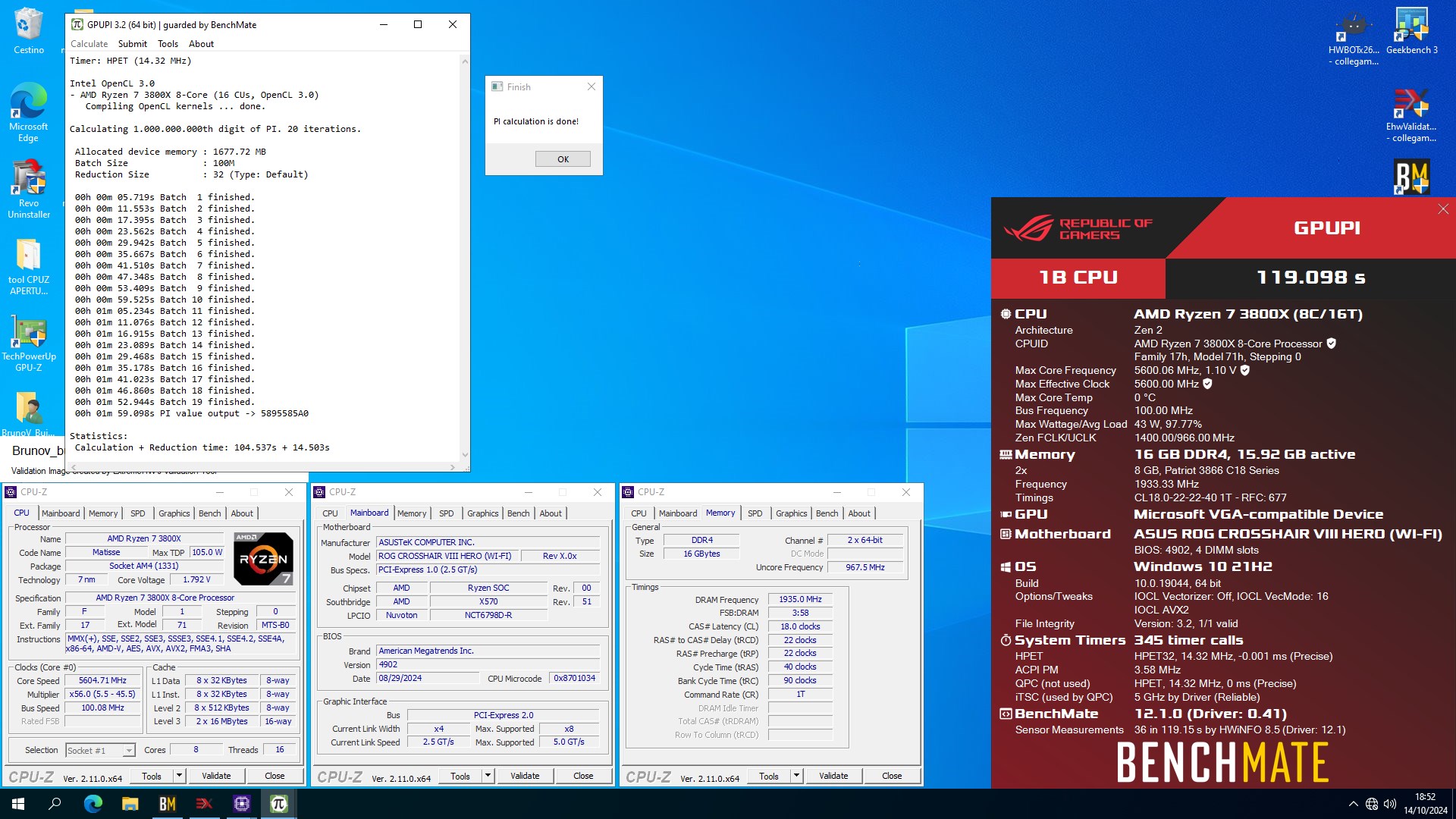Open Edge from the taskbar
The image size is (1456, 819).
pos(93,804)
